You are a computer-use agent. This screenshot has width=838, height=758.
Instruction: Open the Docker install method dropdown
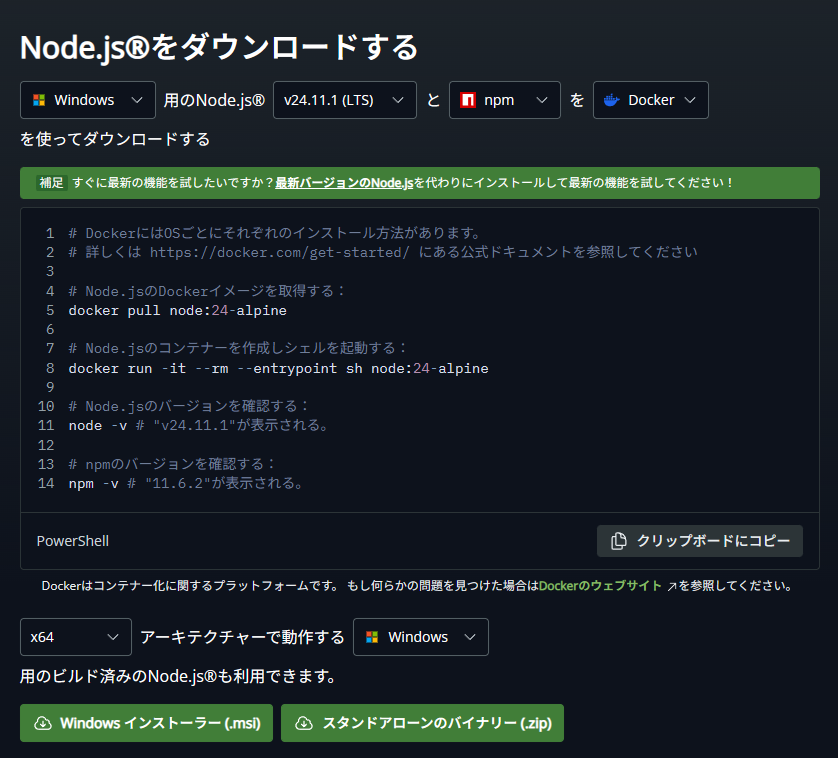coord(650,100)
